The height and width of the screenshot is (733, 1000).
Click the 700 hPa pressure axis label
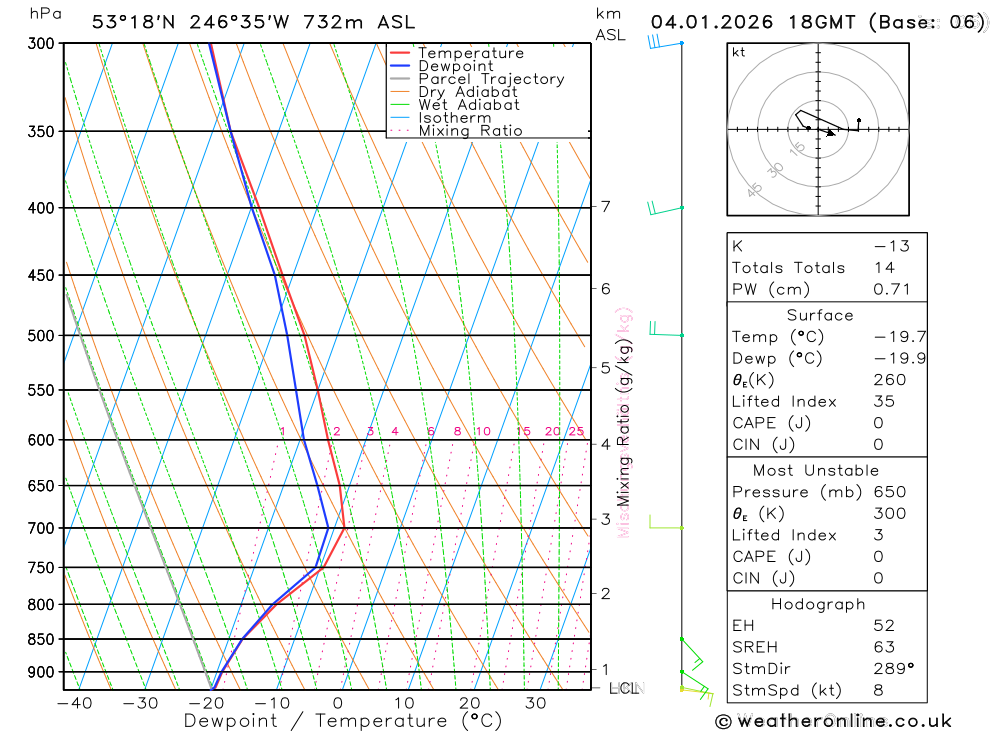[x=41, y=528]
